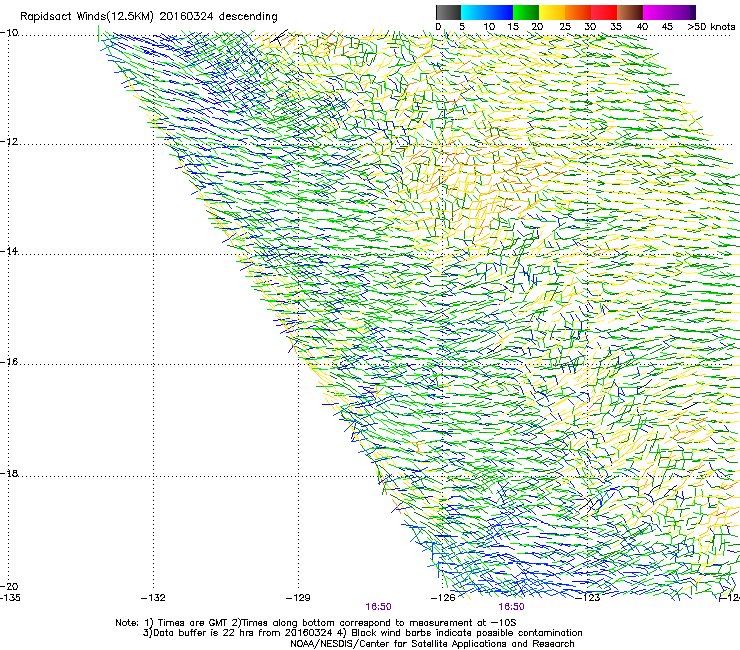
Task: Click the '-135' longitude axis label
Action: click(x=10, y=598)
